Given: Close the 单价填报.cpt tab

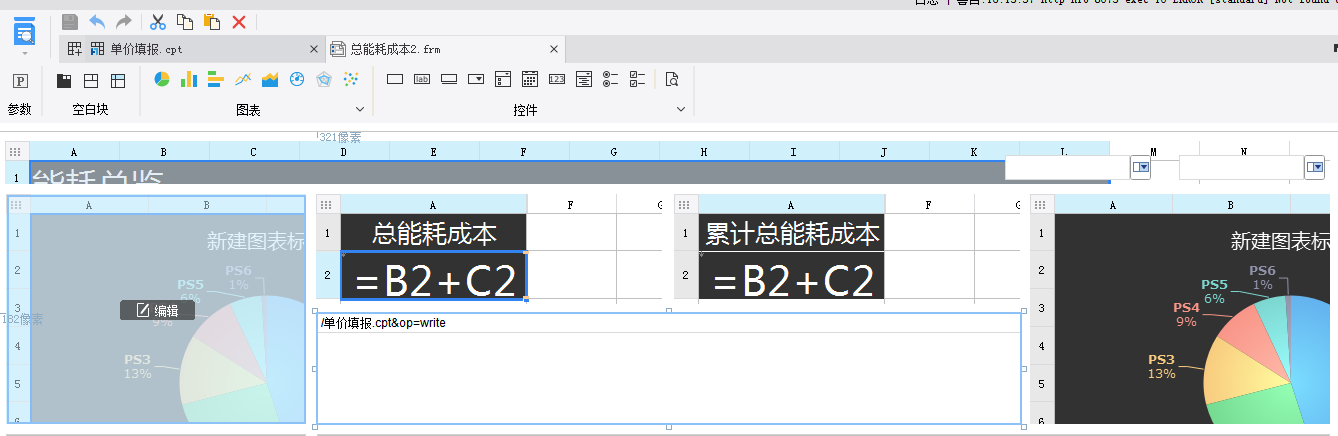Looking at the screenshot, I should 314,48.
